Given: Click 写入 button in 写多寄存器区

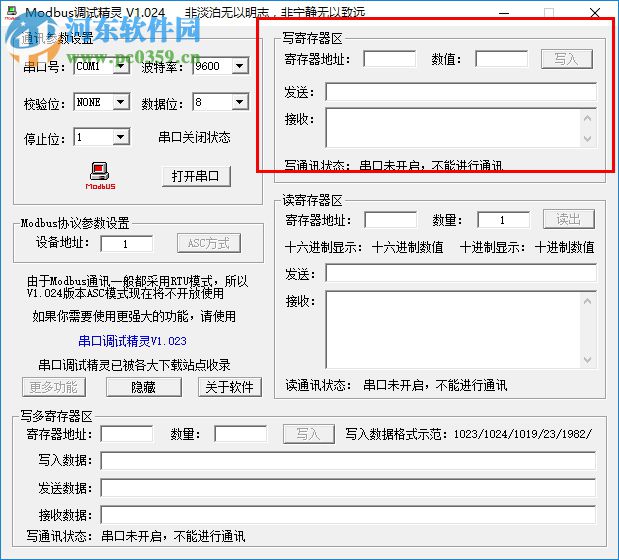Looking at the screenshot, I should 309,434.
